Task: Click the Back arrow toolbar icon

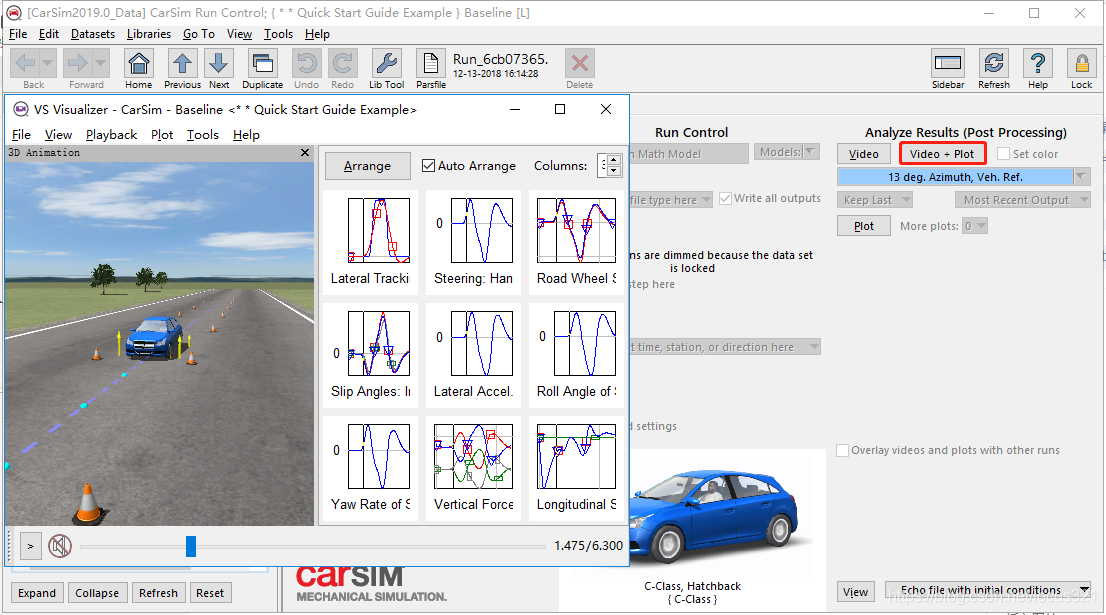Action: pos(25,63)
